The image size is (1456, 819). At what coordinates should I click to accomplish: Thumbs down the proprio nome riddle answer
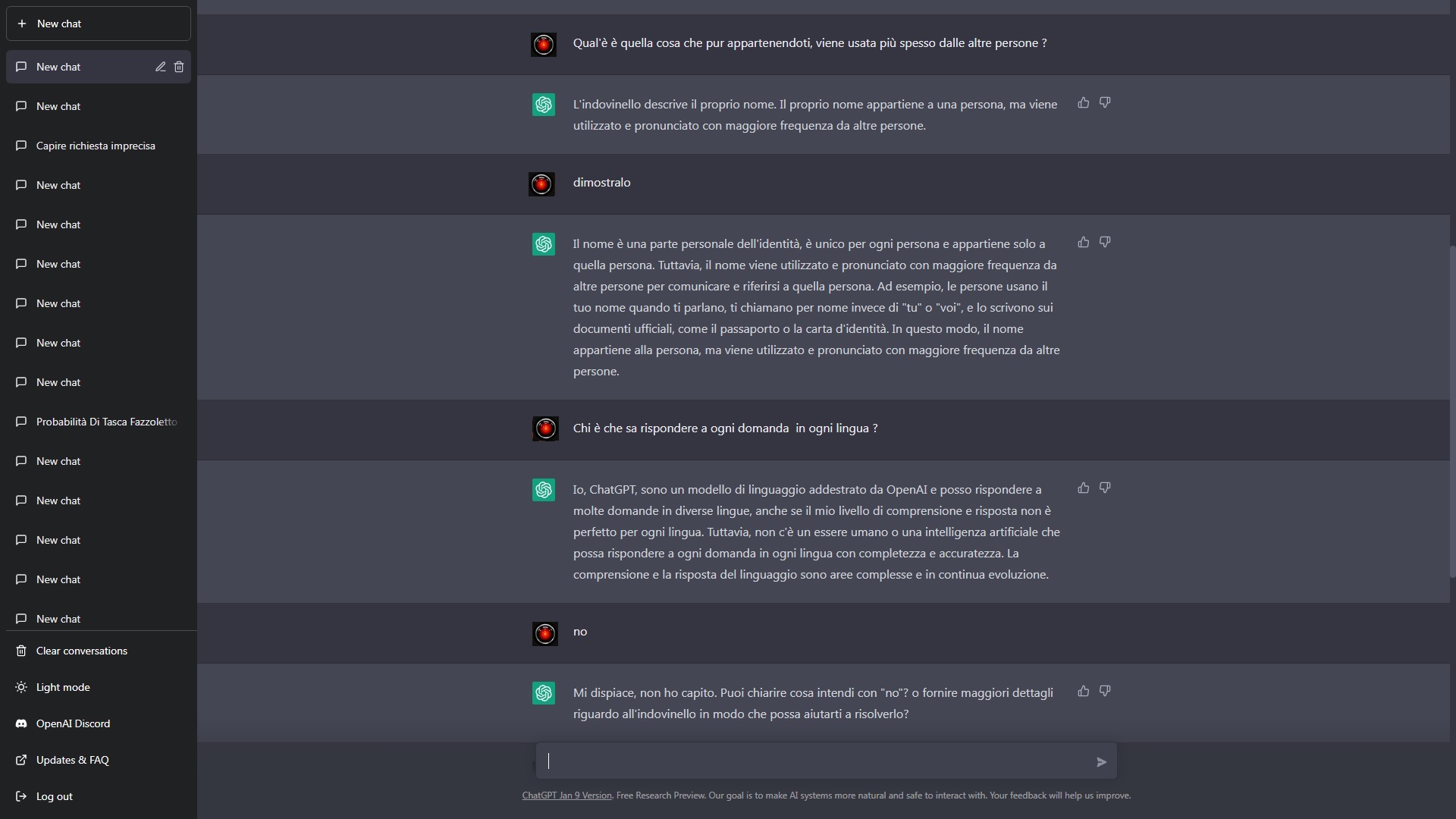pos(1105,102)
